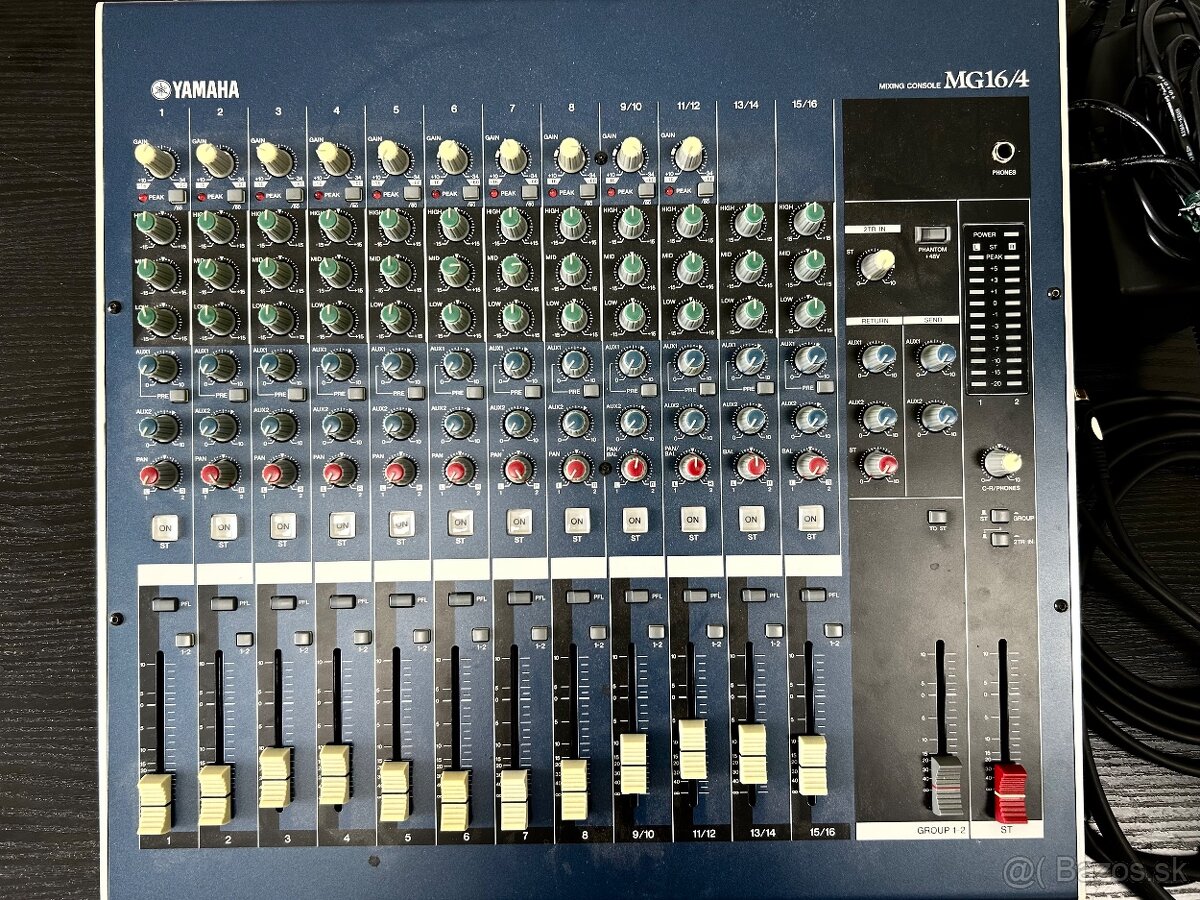Click the channel 15/16 fader
1200x900 pixels.
(x=812, y=765)
